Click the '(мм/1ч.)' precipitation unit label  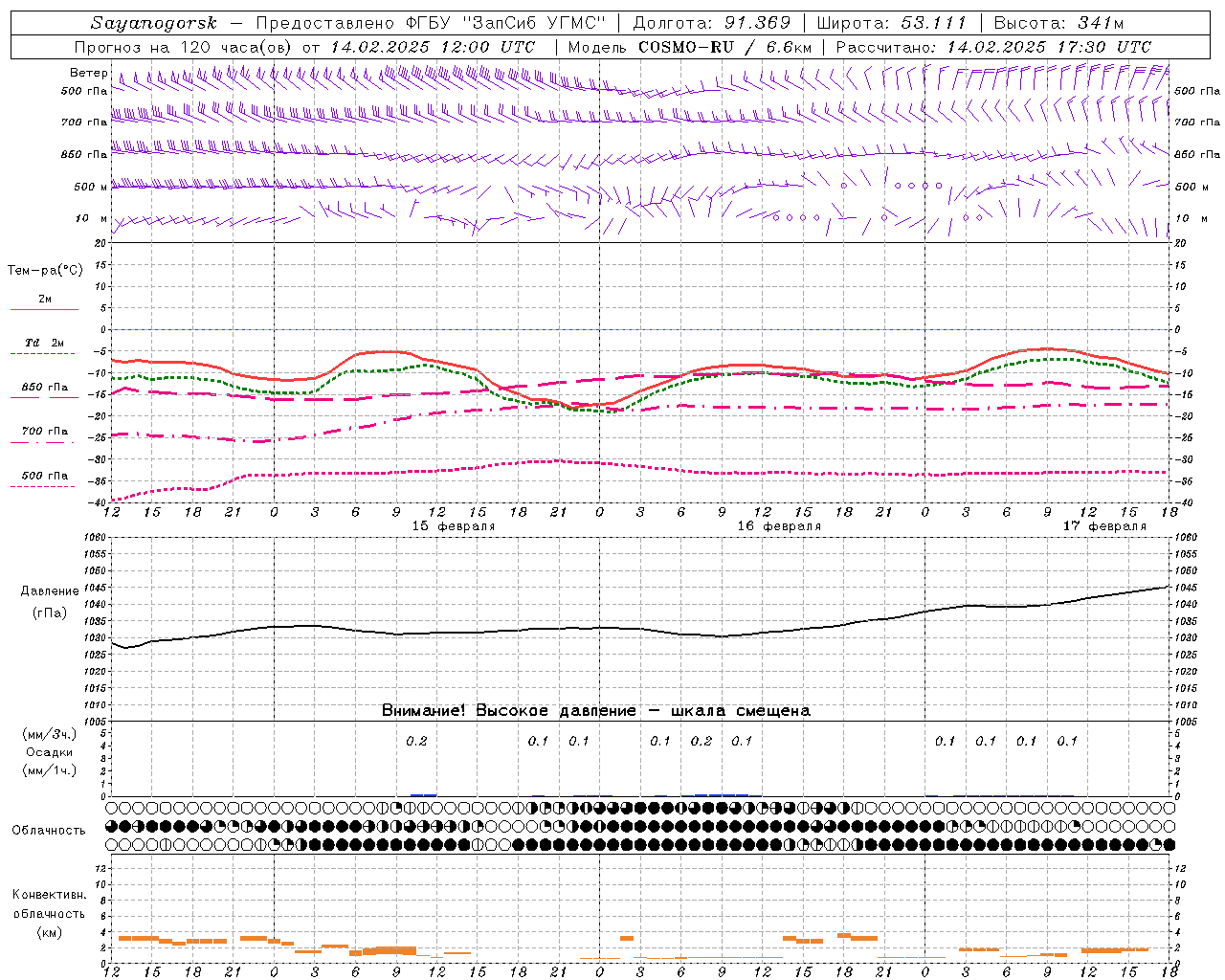click(50, 770)
